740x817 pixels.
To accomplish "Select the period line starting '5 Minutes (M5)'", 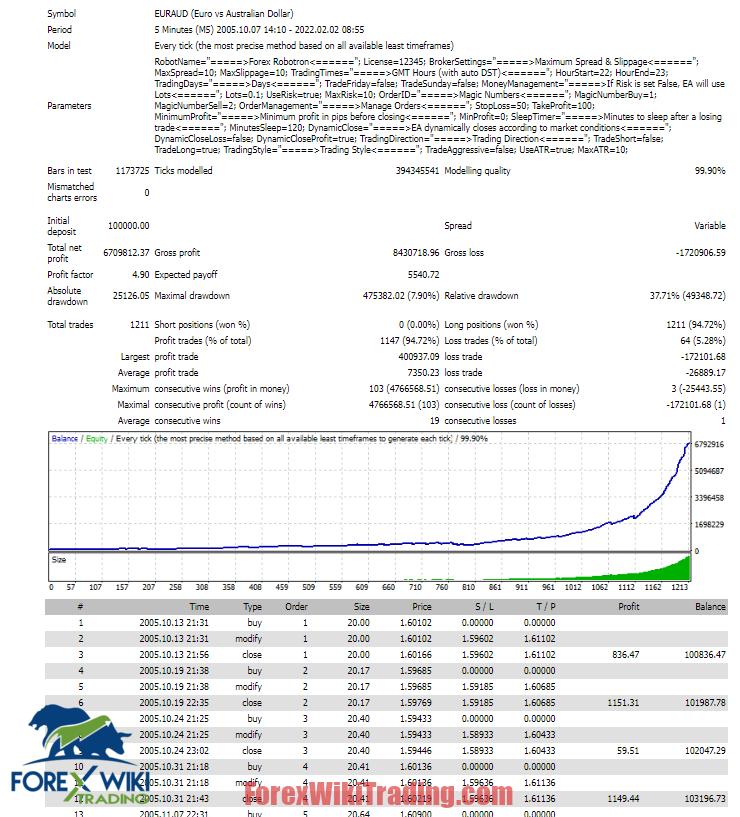I will click(259, 30).
